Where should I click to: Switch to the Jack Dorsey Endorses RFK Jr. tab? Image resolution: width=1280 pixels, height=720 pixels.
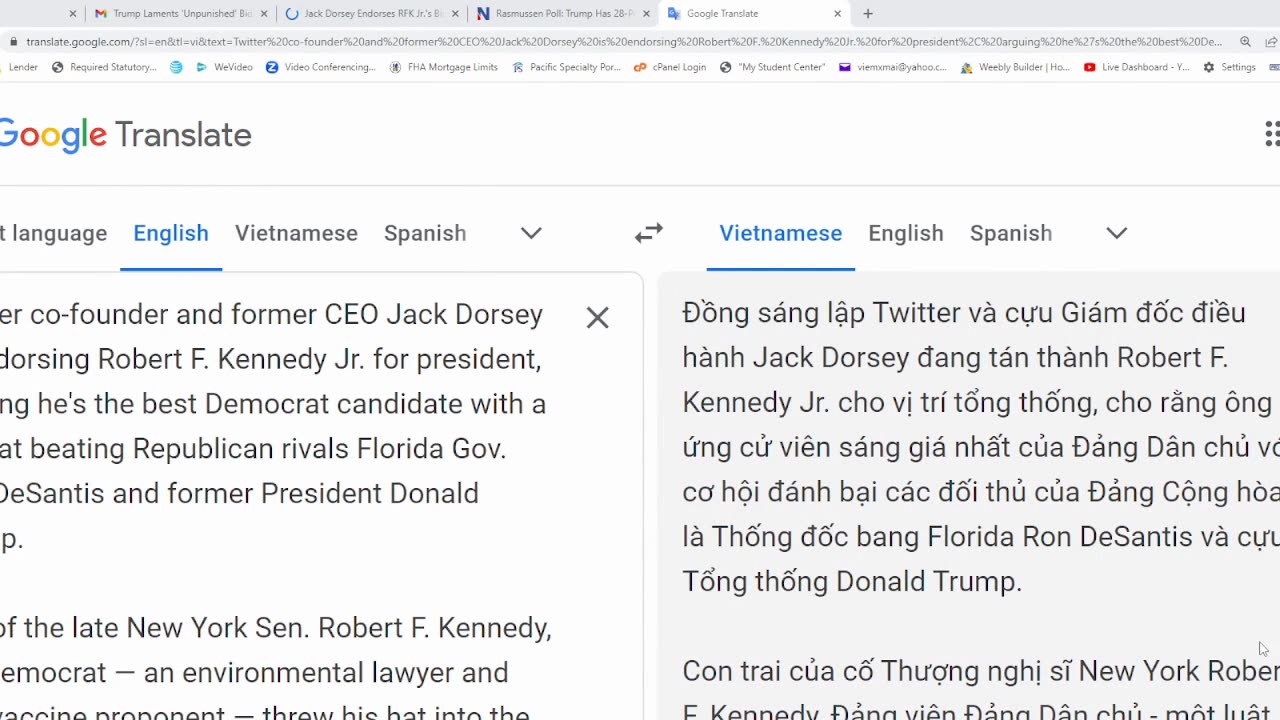(365, 14)
